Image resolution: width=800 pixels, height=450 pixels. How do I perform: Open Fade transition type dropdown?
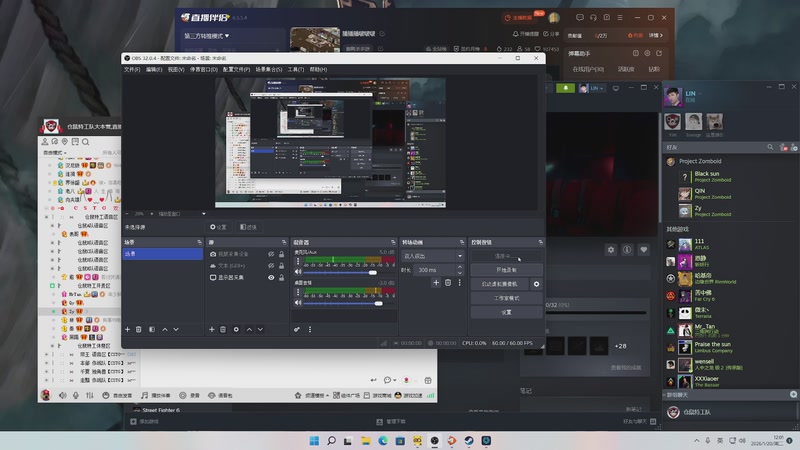point(433,256)
